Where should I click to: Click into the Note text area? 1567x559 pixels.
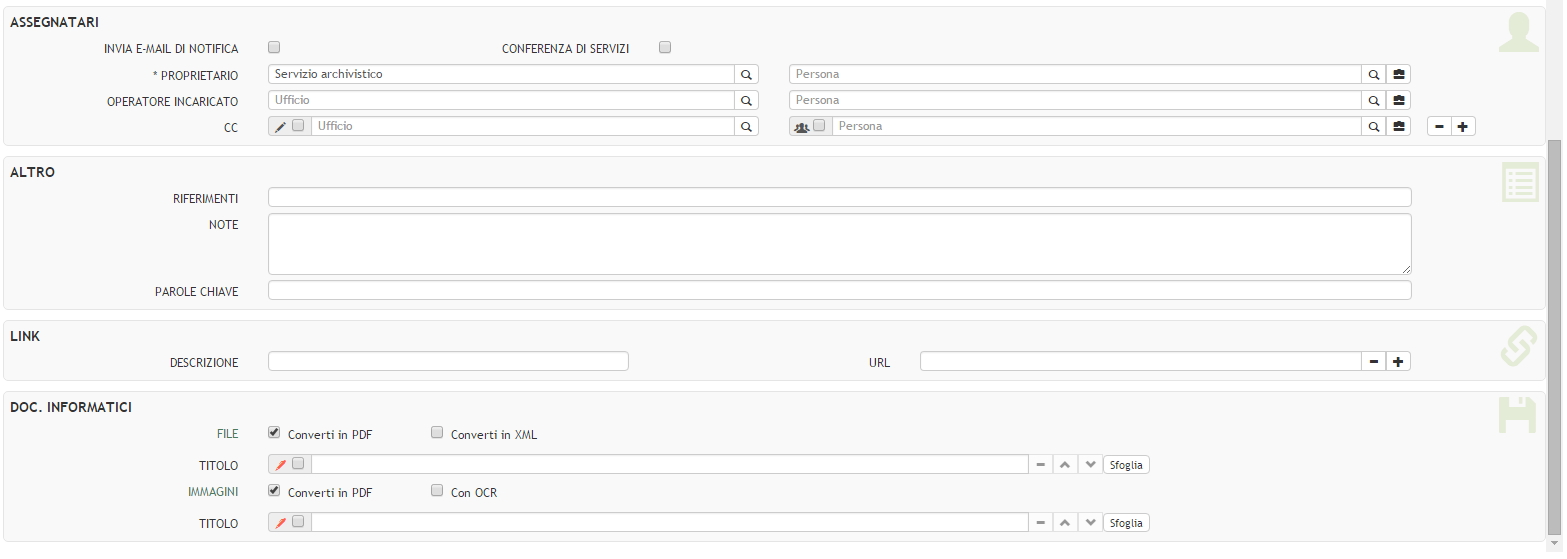click(839, 243)
